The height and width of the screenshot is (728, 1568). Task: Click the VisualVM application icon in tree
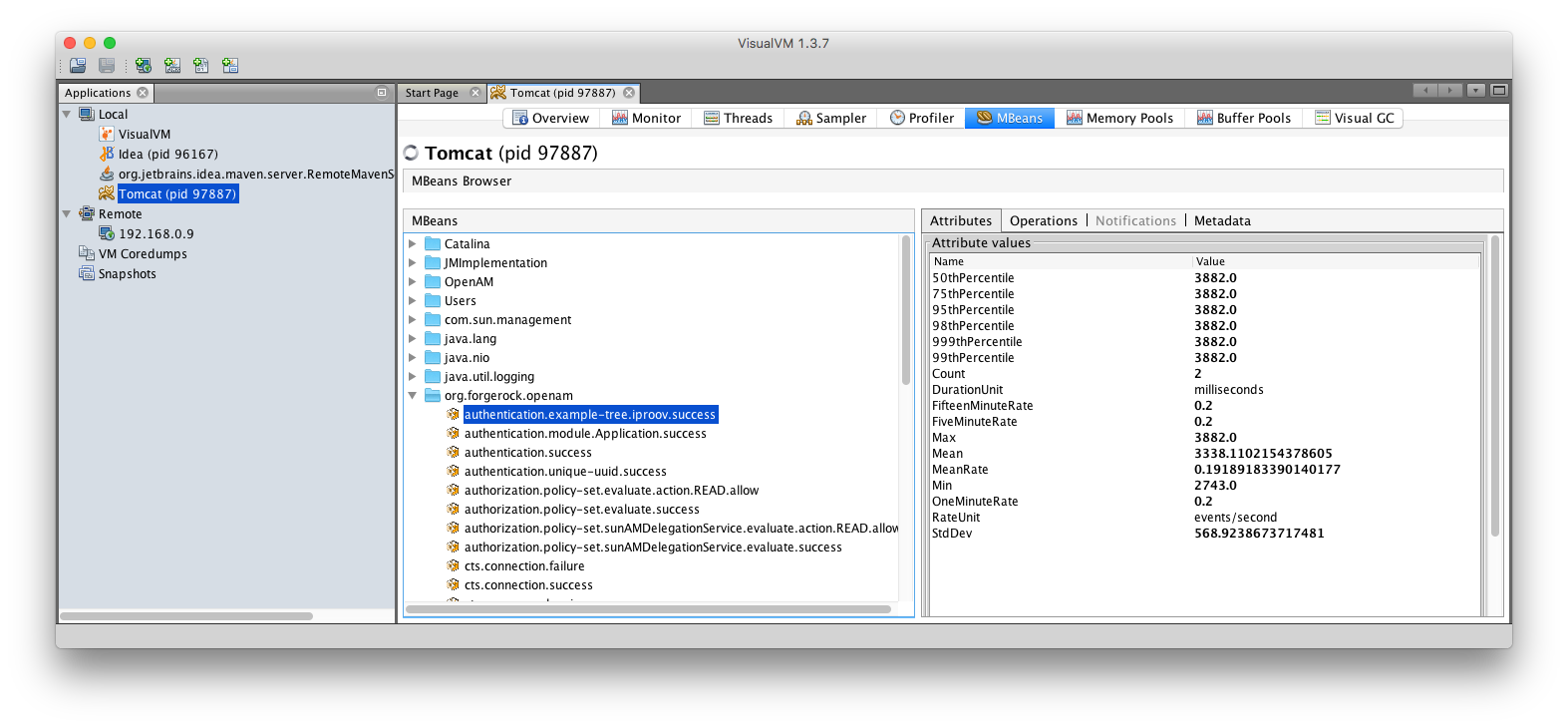[107, 134]
